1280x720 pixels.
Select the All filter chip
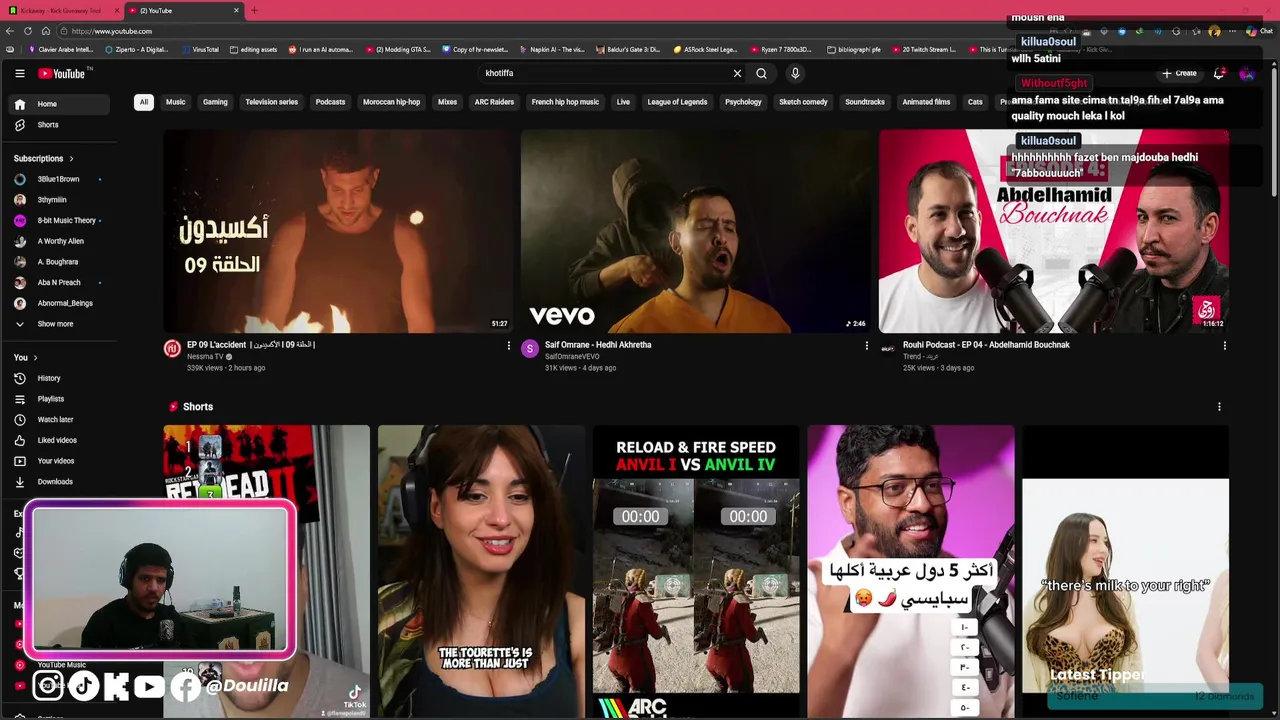tap(144, 102)
